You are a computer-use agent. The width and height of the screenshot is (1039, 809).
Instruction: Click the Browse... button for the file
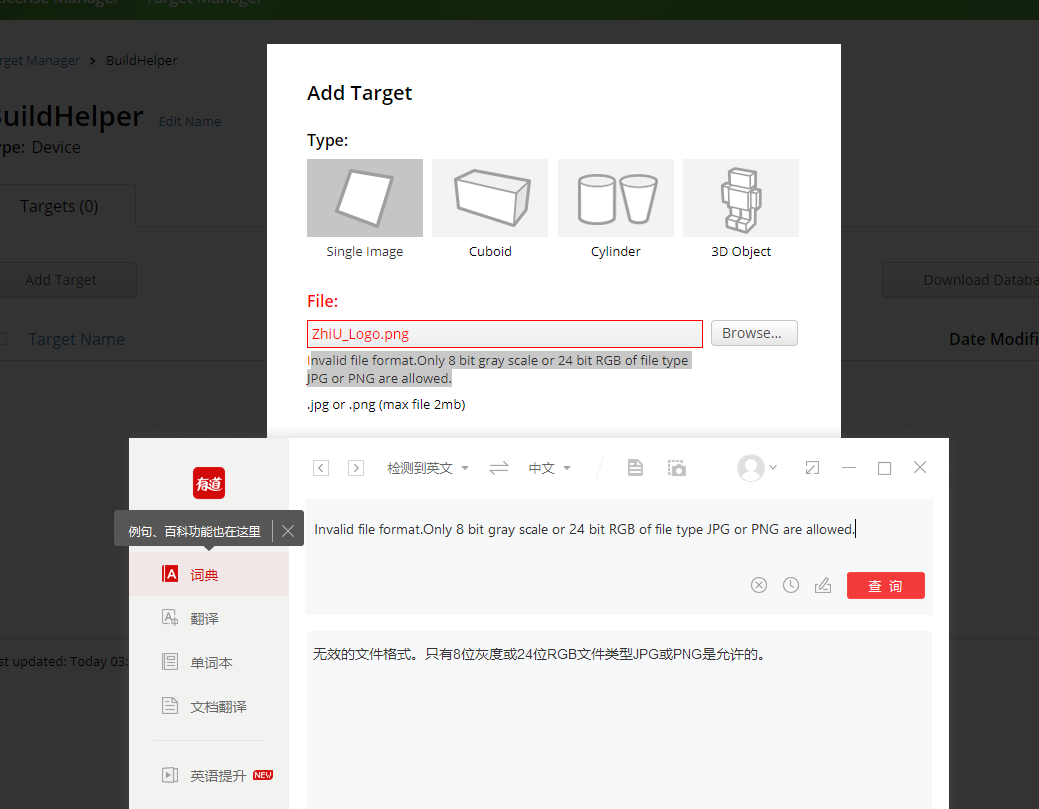753,332
